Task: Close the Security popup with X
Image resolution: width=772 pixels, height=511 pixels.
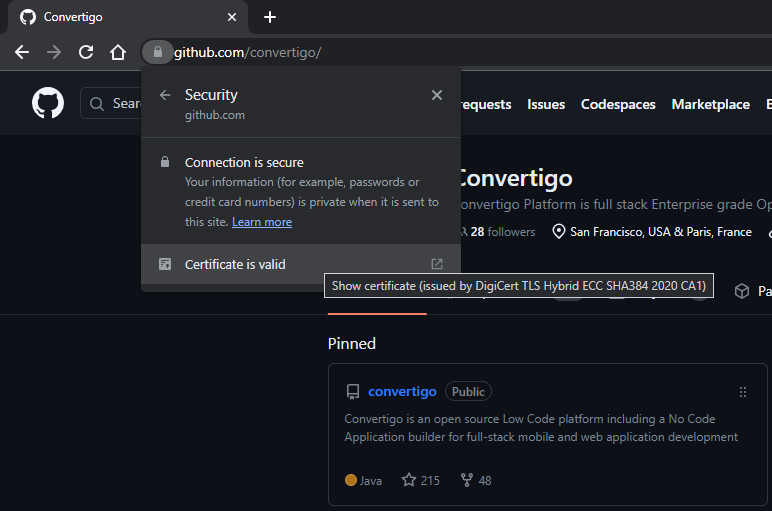Action: 436,95
